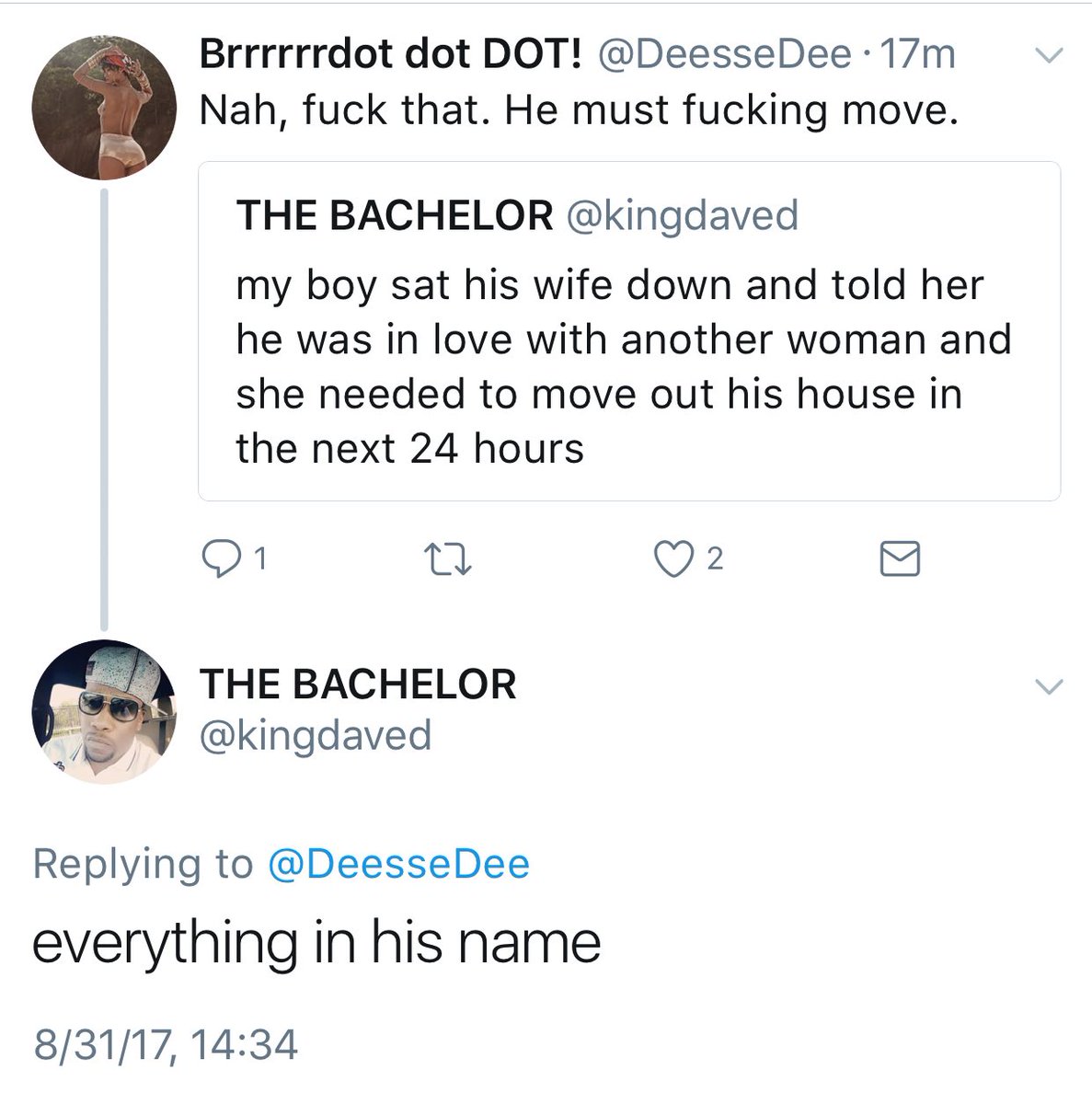
Task: Like the tweet with the heart icon
Action: 673,558
